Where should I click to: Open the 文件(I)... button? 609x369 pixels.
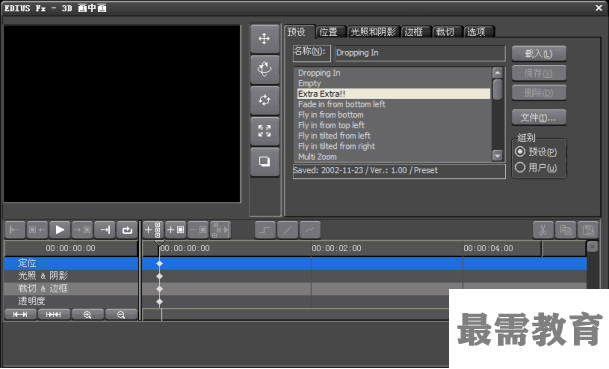(539, 117)
